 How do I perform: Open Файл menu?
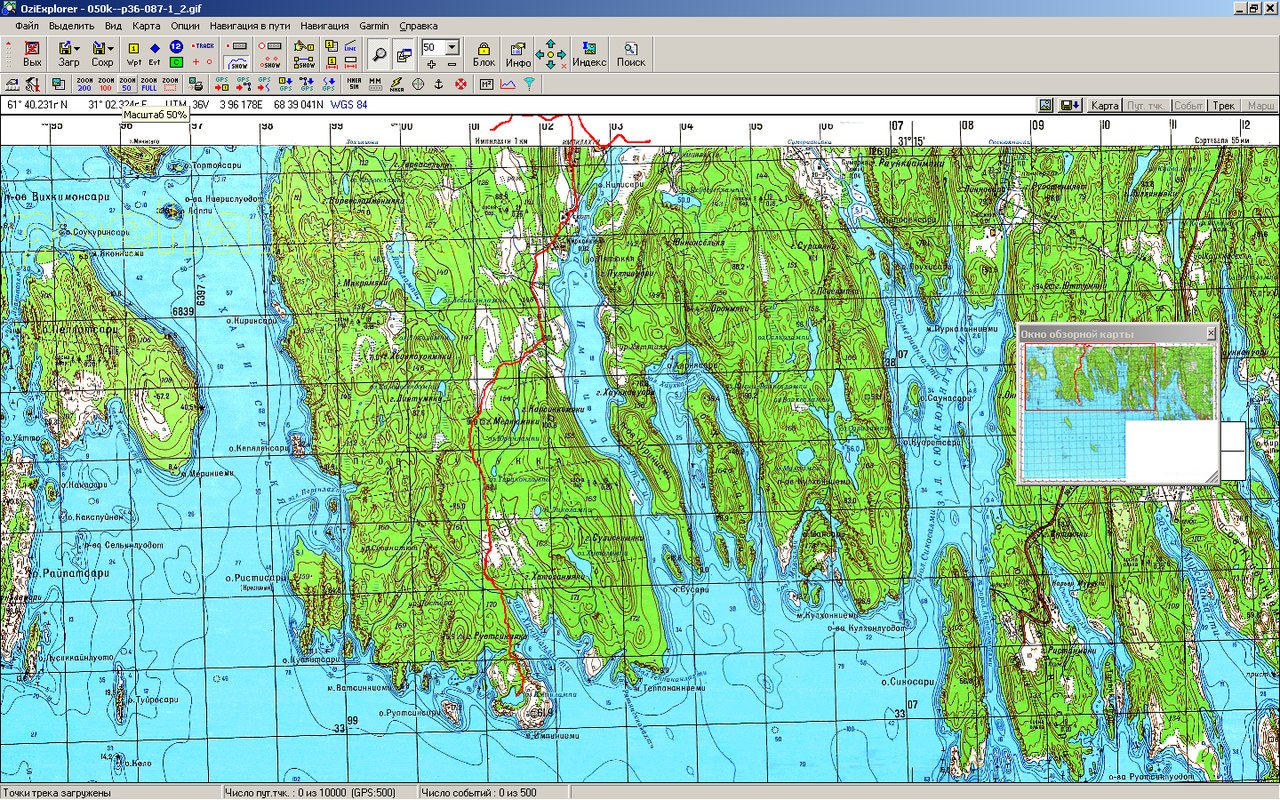(27, 25)
